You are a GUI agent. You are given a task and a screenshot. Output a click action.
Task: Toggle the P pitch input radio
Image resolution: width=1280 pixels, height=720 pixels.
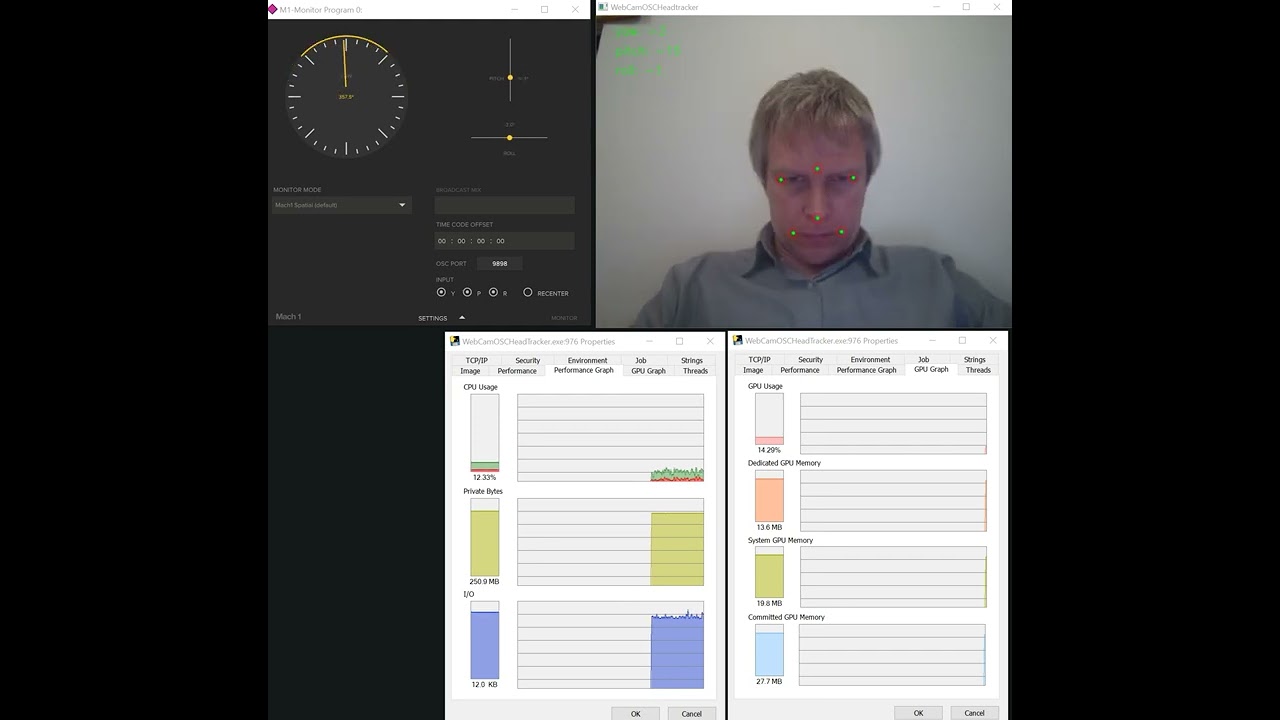click(x=467, y=293)
